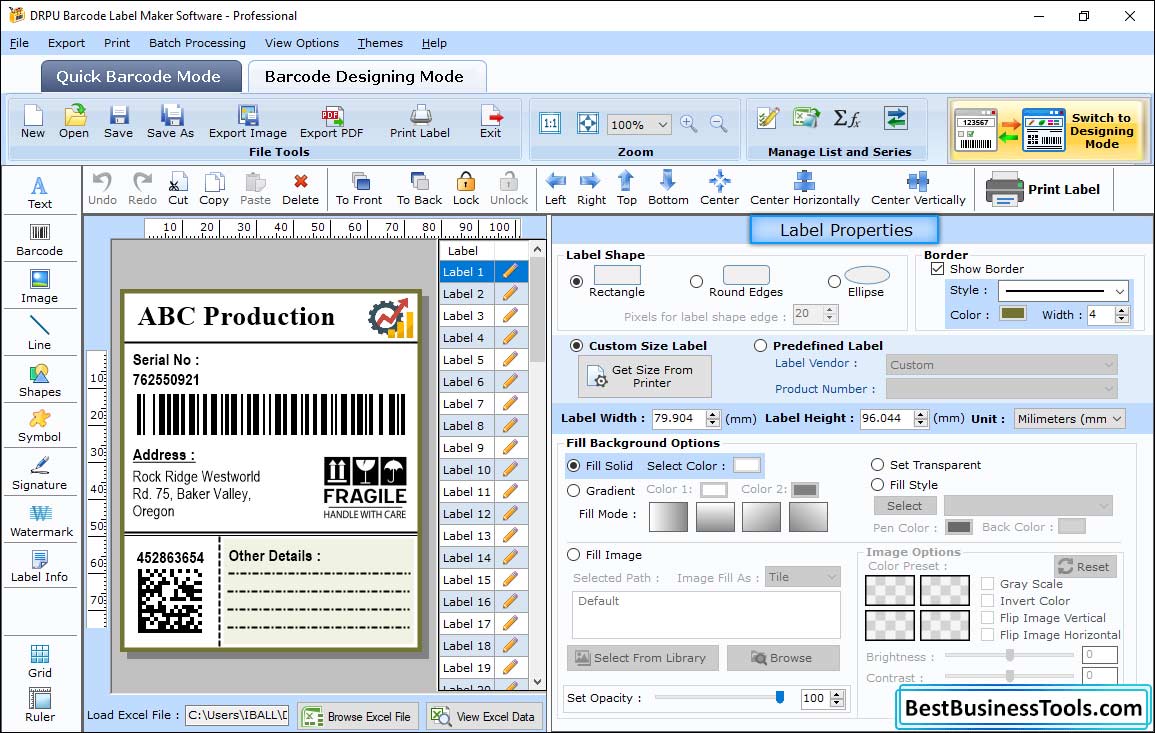Image resolution: width=1155 pixels, height=733 pixels.
Task: Open the border Style dropdown
Action: click(x=1120, y=291)
